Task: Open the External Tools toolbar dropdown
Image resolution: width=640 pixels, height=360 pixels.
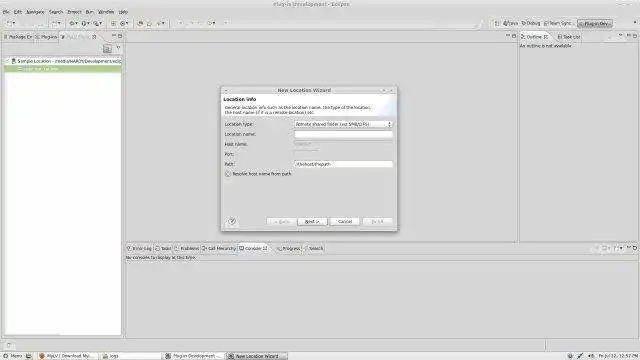Action: pyautogui.click(x=101, y=23)
